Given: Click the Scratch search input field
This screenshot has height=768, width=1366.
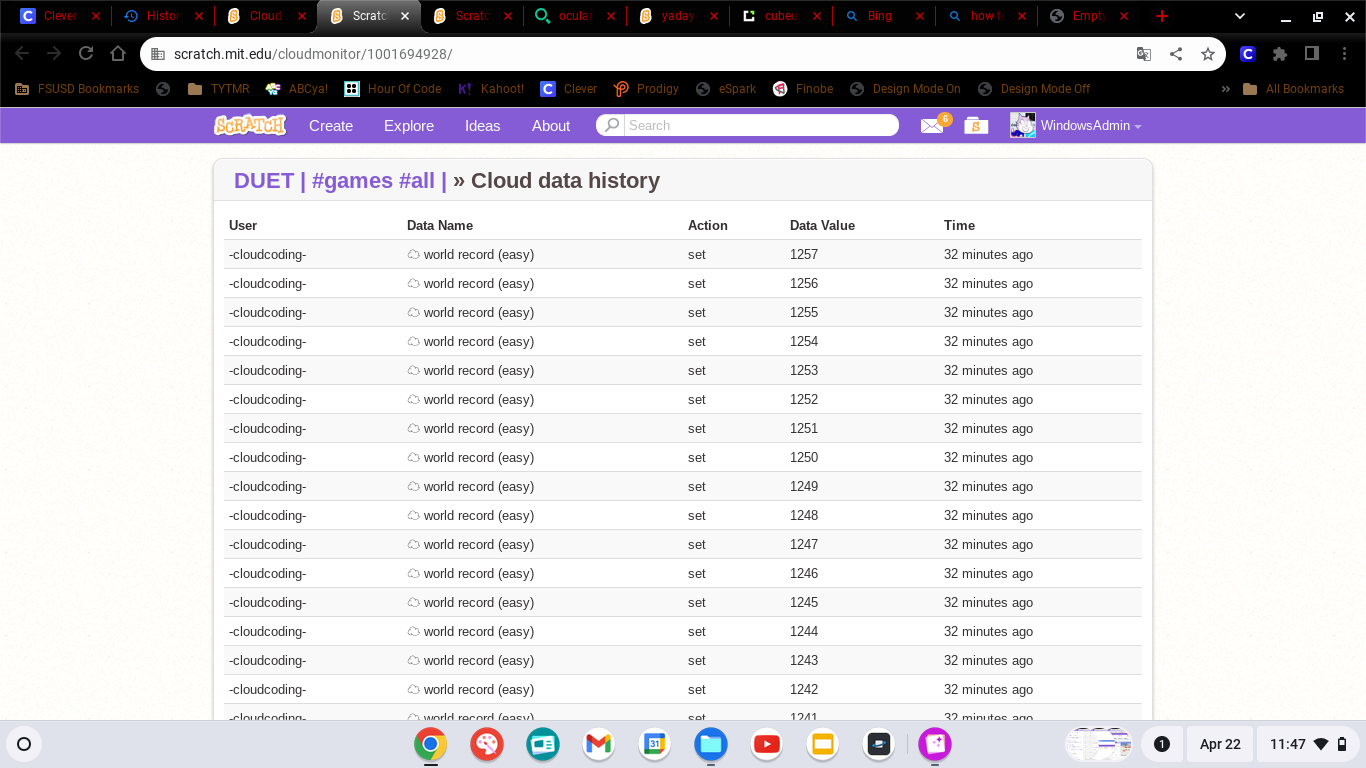Looking at the screenshot, I should 760,125.
